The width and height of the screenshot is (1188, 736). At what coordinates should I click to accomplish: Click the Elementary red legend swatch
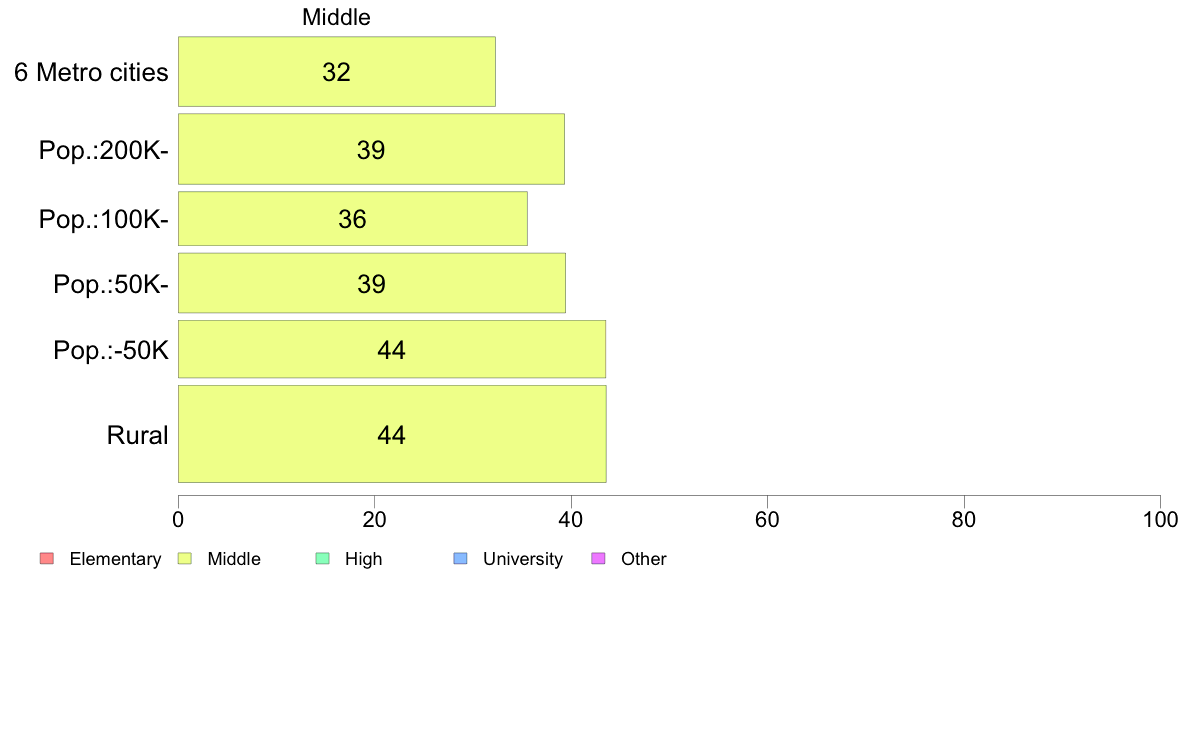(x=47, y=559)
